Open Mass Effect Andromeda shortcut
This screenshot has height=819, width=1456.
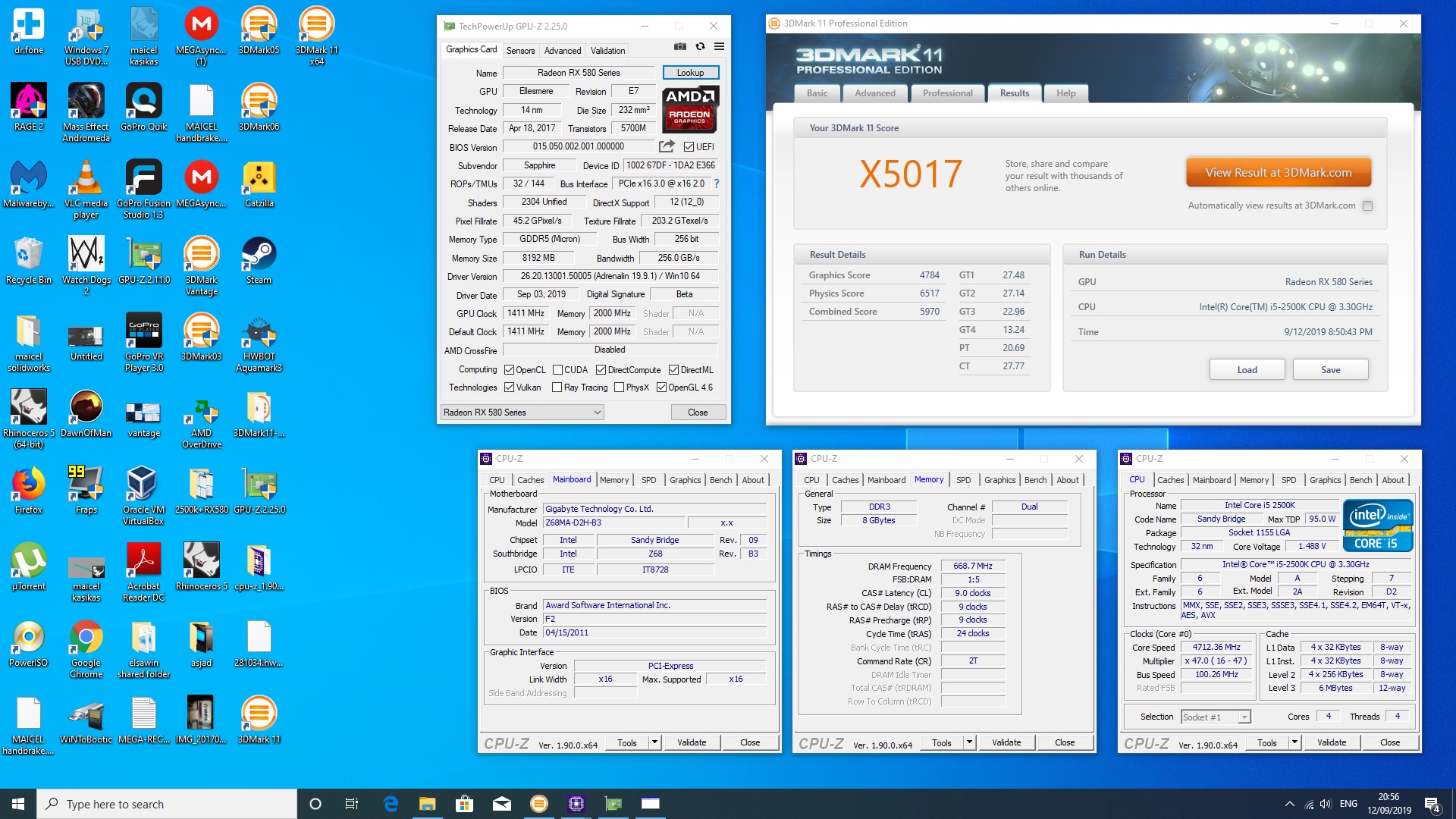click(x=86, y=111)
